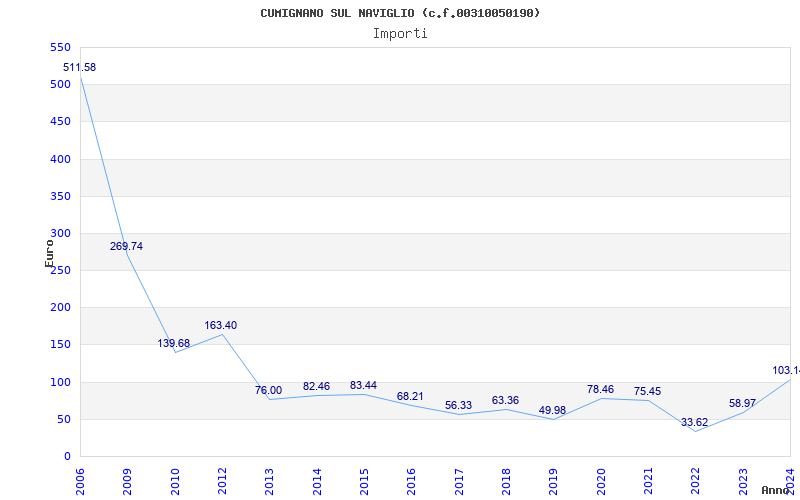Select the 400 y-axis tick label
The height and width of the screenshot is (500, 800).
60,159
